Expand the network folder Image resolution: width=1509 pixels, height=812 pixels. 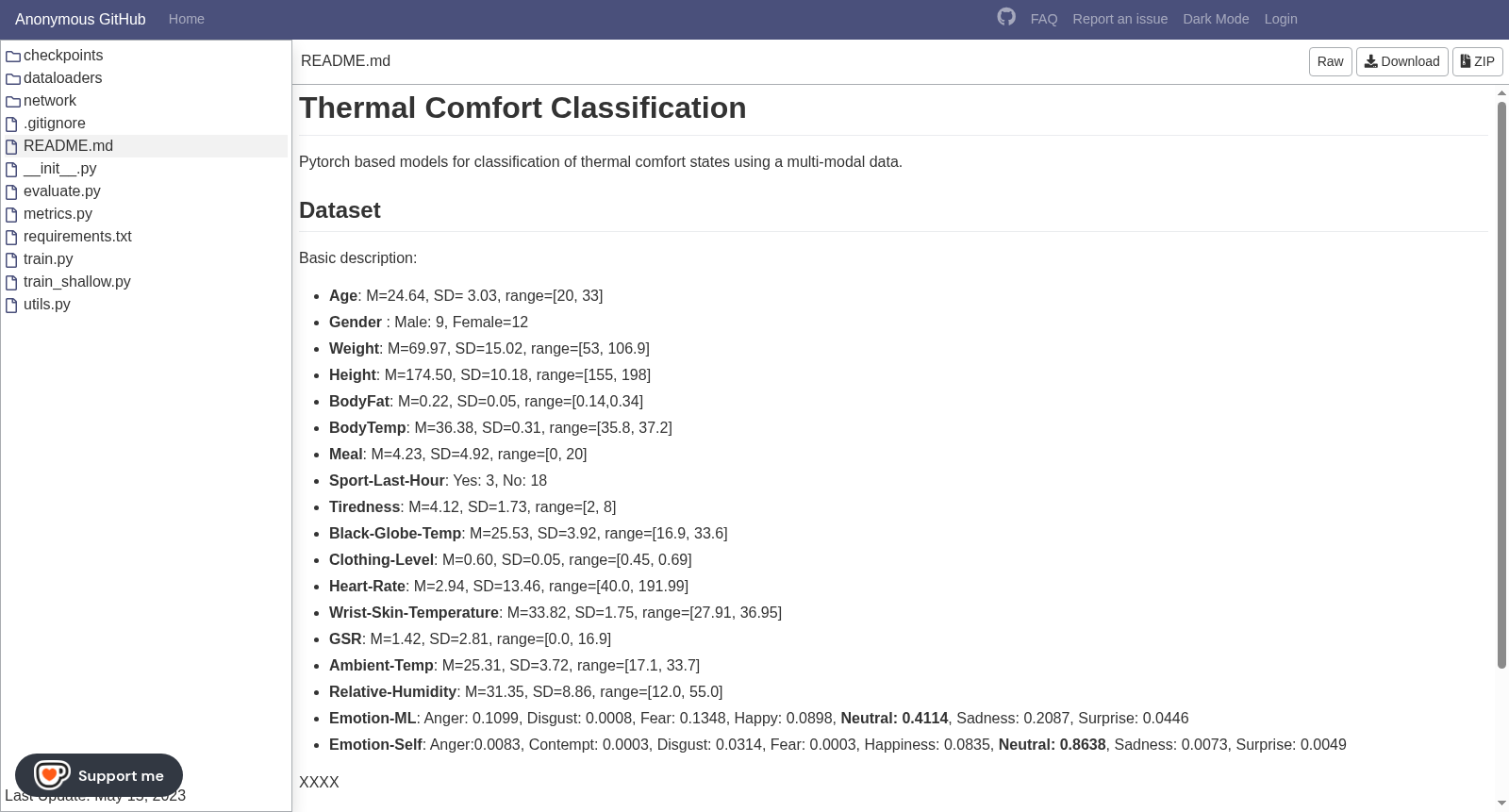(x=50, y=101)
